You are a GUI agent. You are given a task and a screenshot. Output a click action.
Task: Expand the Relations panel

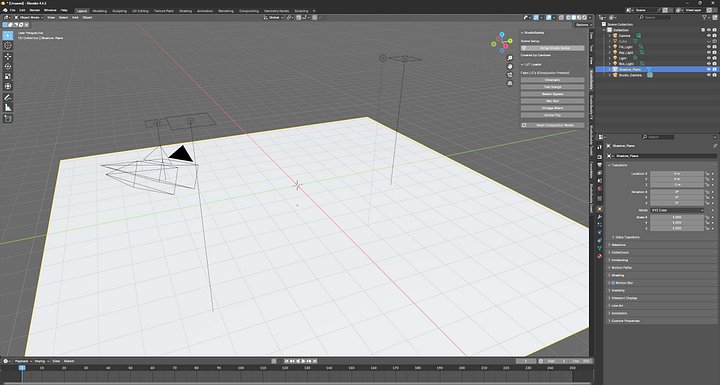(618, 245)
